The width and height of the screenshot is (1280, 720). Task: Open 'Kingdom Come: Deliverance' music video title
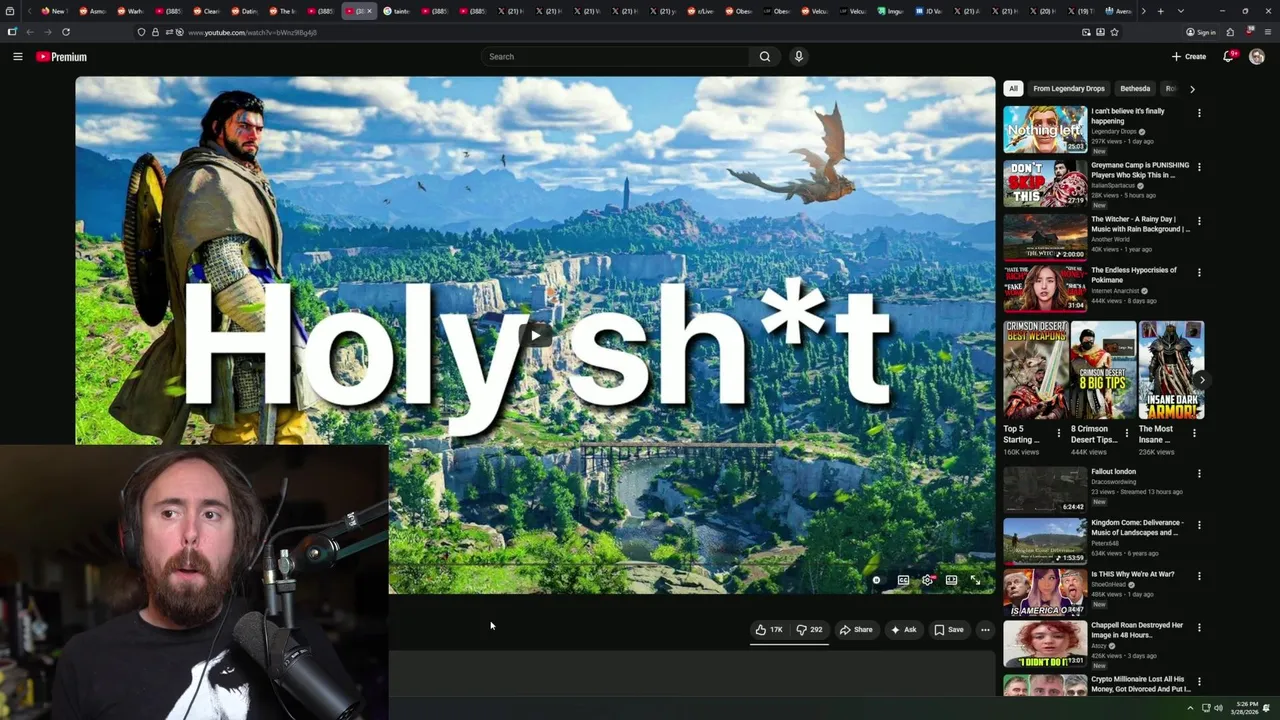[x=1138, y=527]
